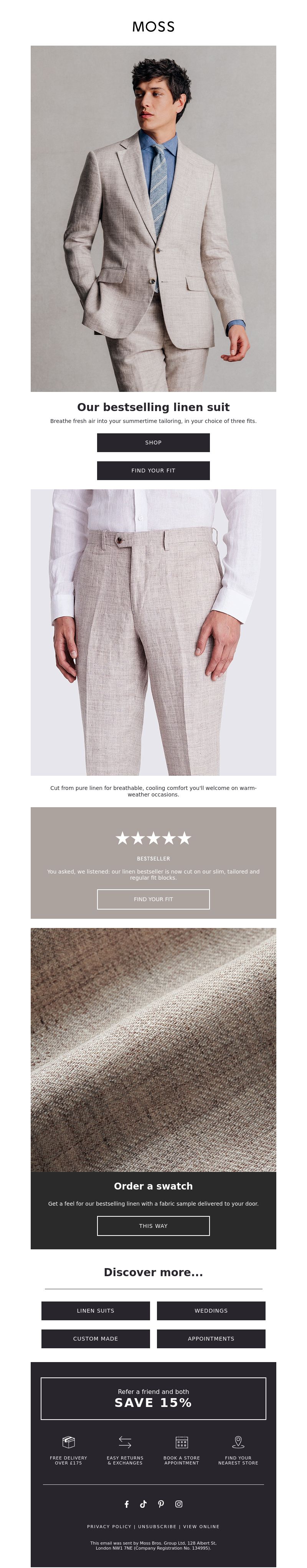
Task: Click the book appointment calendar icon
Action: (x=182, y=1442)
